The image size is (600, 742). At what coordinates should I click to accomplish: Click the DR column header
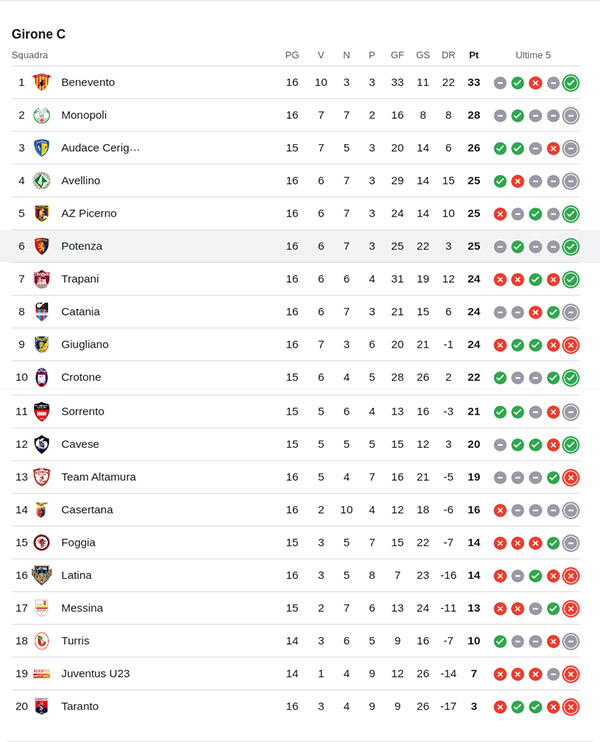448,55
